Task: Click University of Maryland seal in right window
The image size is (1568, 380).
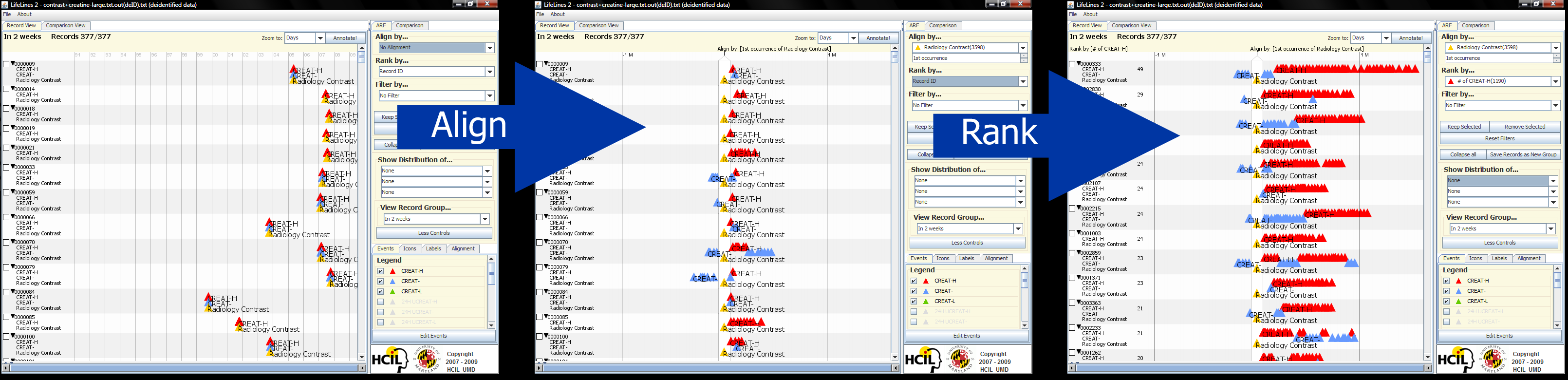Action: [x=1492, y=360]
